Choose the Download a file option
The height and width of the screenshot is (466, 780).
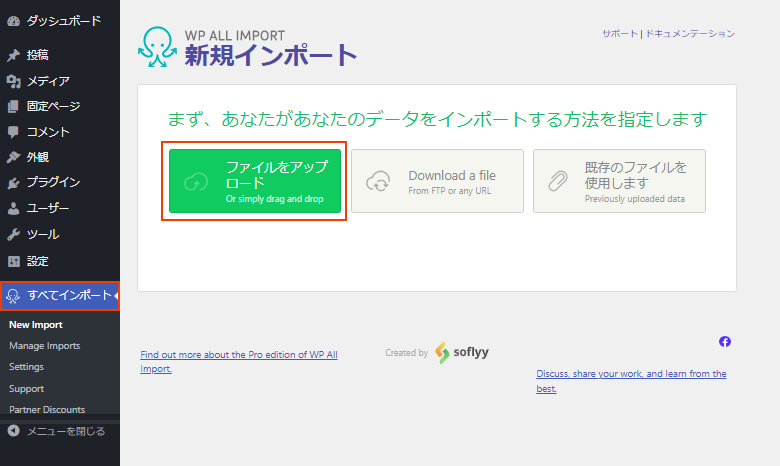tap(437, 181)
